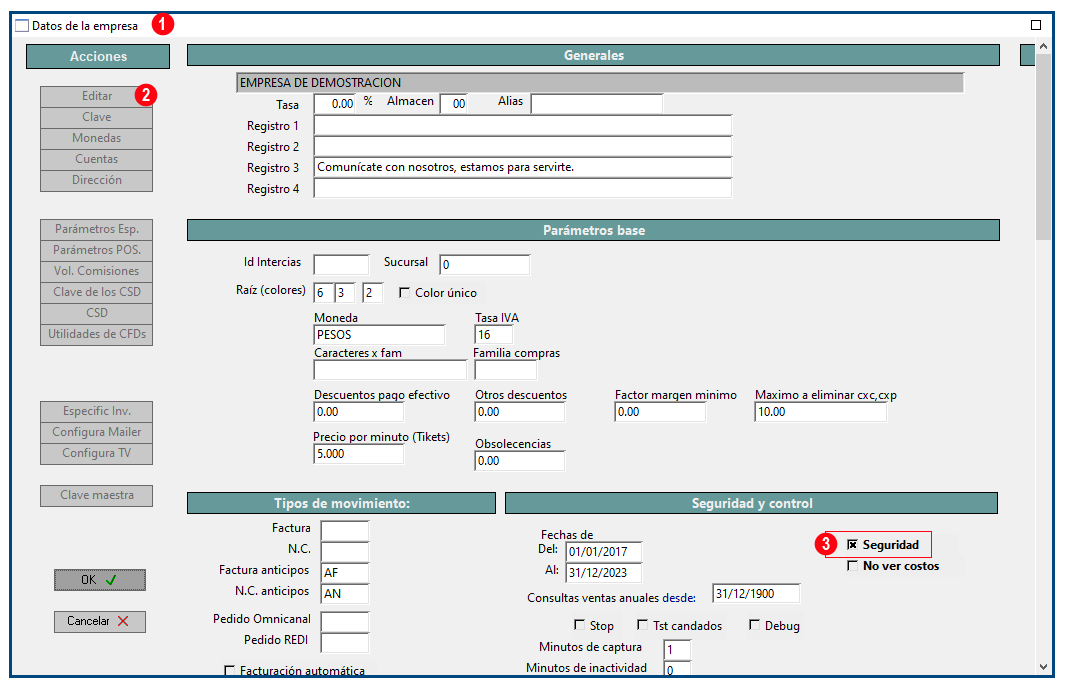Click N.C. anticipos field with AN
Screen dimensions: 1065x687
pyautogui.click(x=345, y=594)
